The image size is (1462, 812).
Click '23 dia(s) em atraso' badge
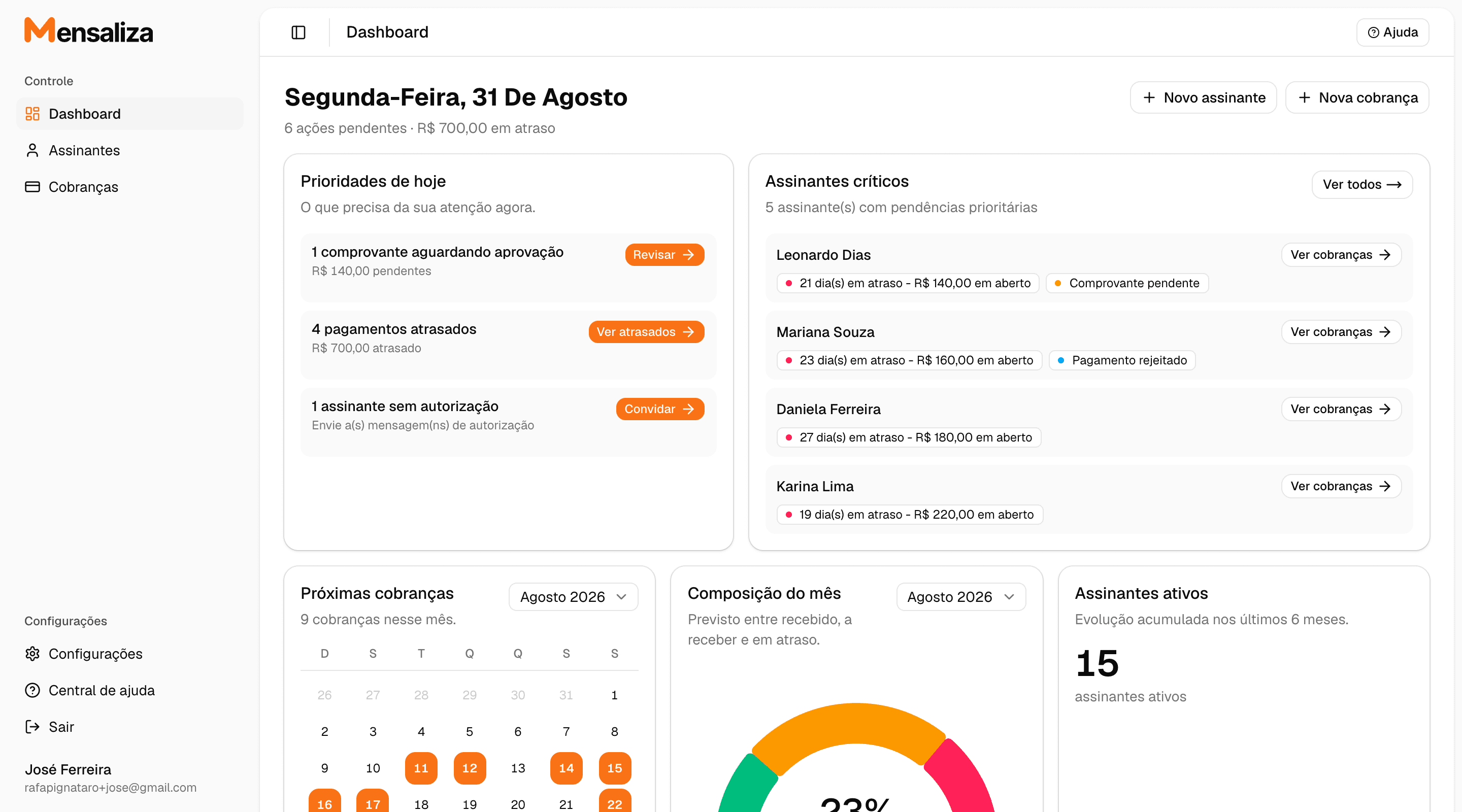pos(909,360)
